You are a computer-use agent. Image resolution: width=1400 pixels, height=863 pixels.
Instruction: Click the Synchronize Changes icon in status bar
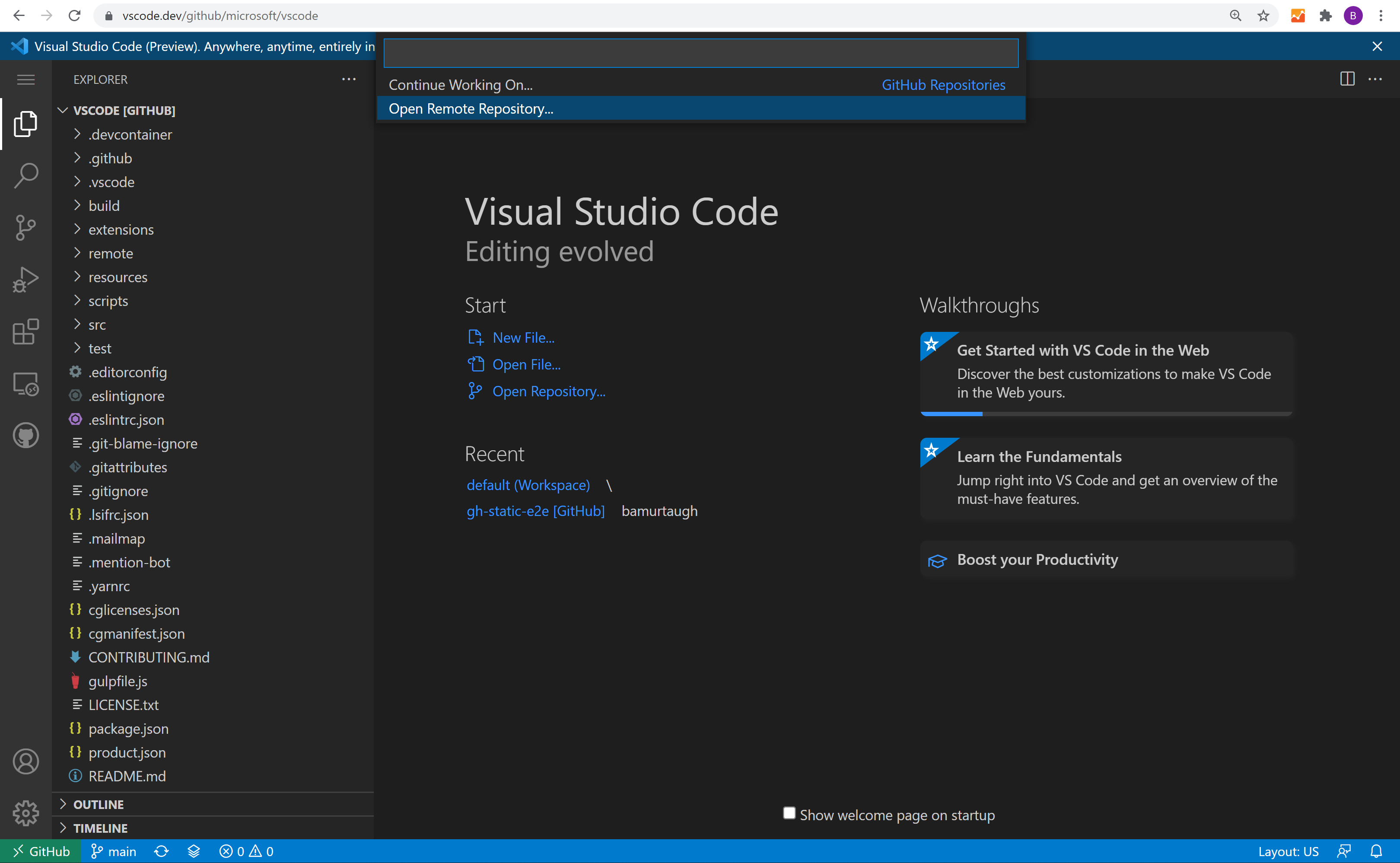(162, 851)
